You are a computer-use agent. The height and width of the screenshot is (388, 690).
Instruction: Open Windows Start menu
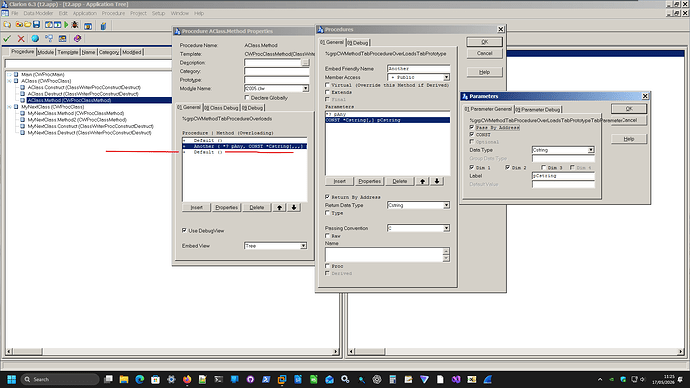(x=11, y=379)
